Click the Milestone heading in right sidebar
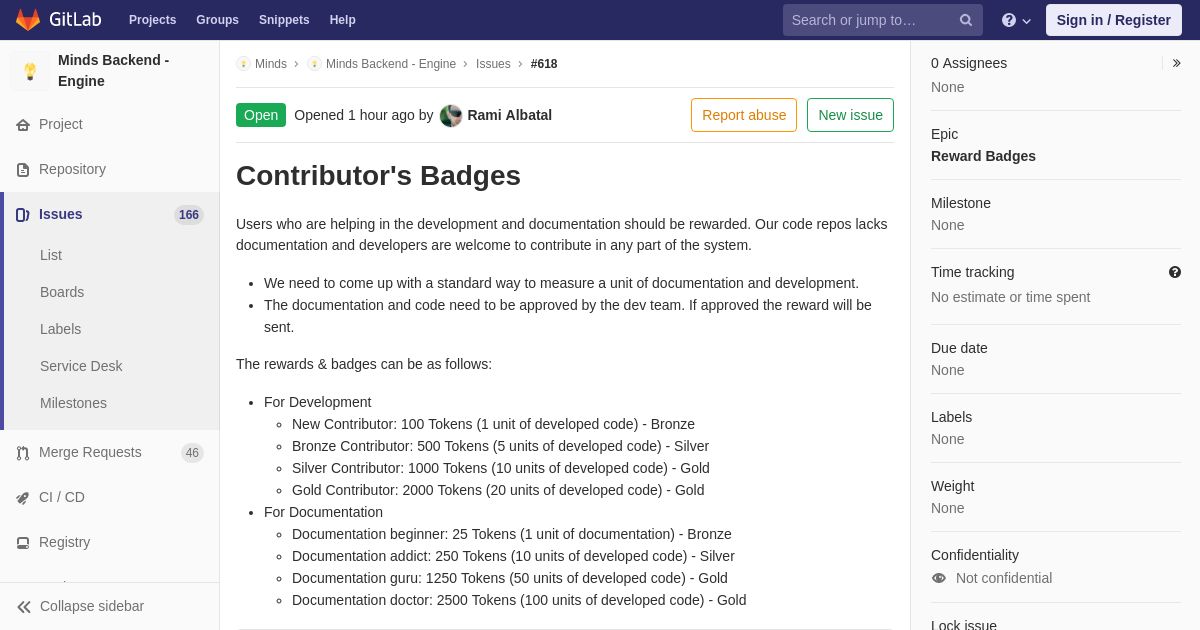 pos(961,203)
